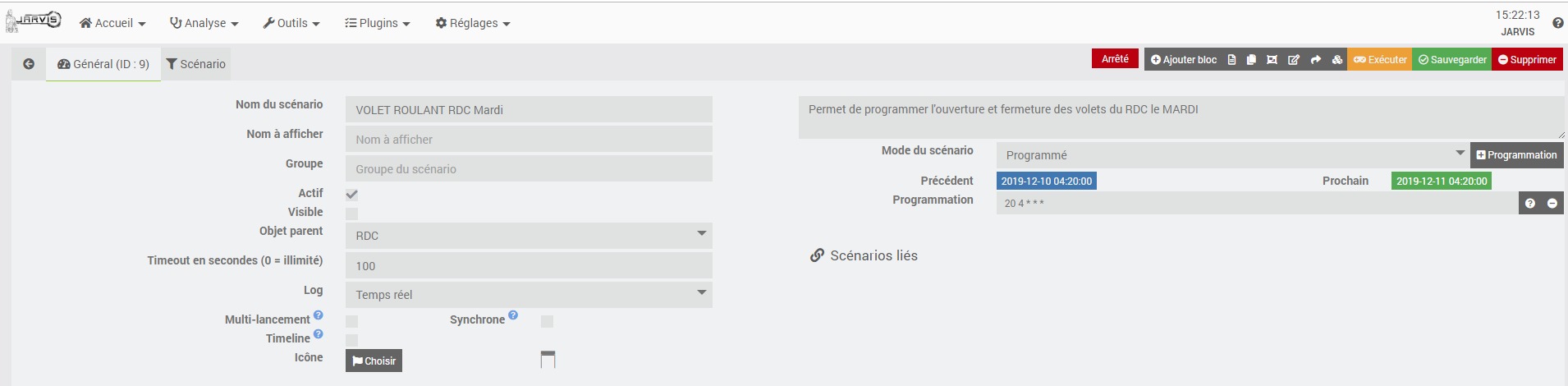Screen dimensions: 1568x386
Task: Open the Objet parent RDC dropdown
Action: [x=529, y=236]
